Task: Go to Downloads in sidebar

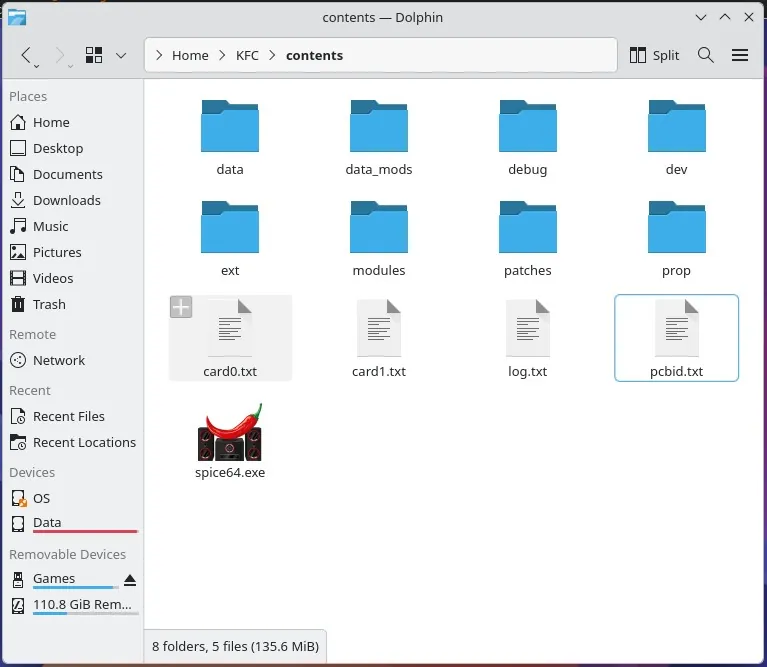Action: [x=66, y=200]
